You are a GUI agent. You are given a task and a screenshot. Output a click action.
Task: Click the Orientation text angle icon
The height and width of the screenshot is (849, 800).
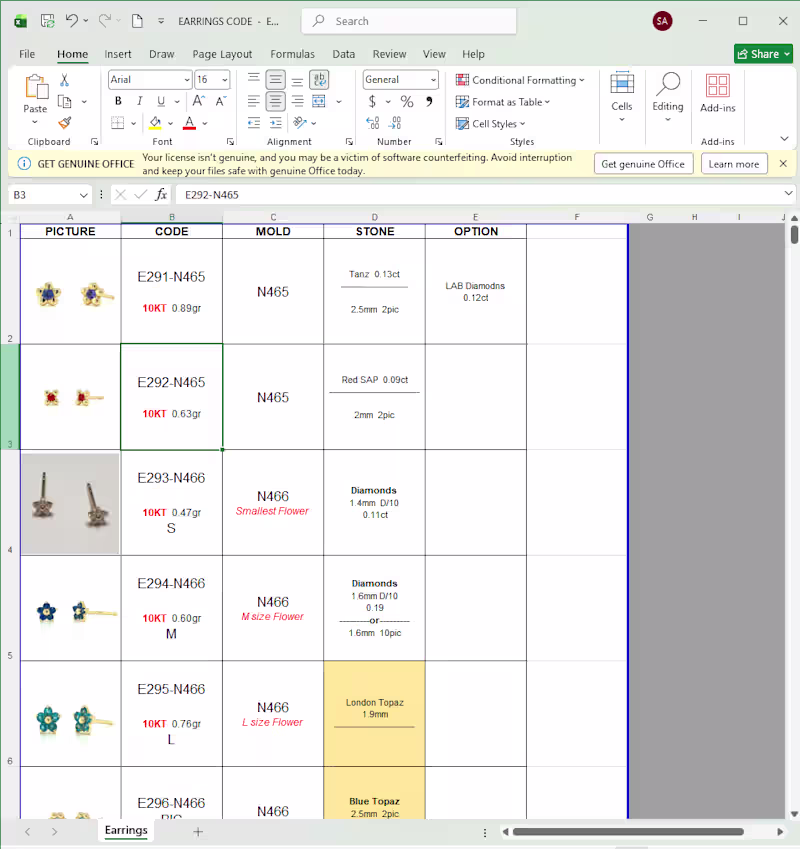[300, 123]
